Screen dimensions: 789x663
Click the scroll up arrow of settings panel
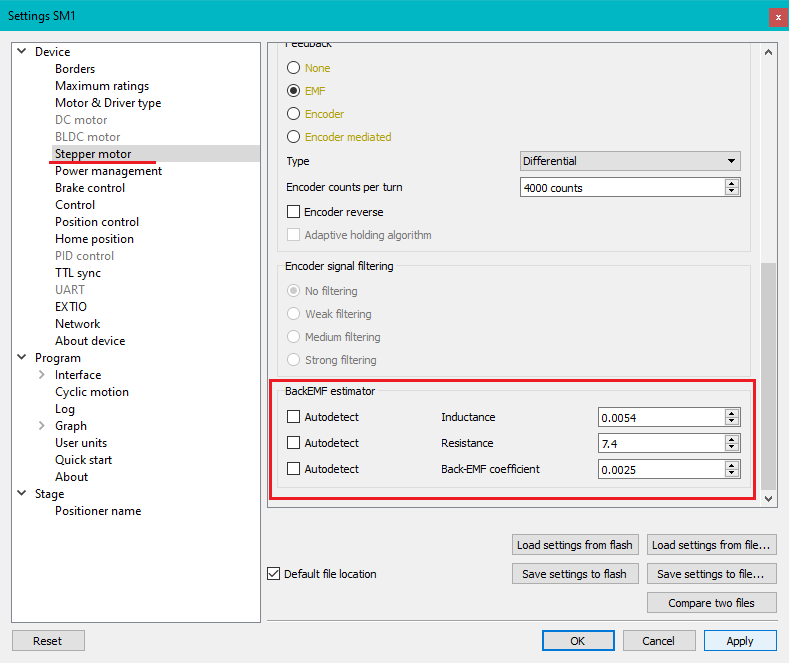click(x=768, y=52)
